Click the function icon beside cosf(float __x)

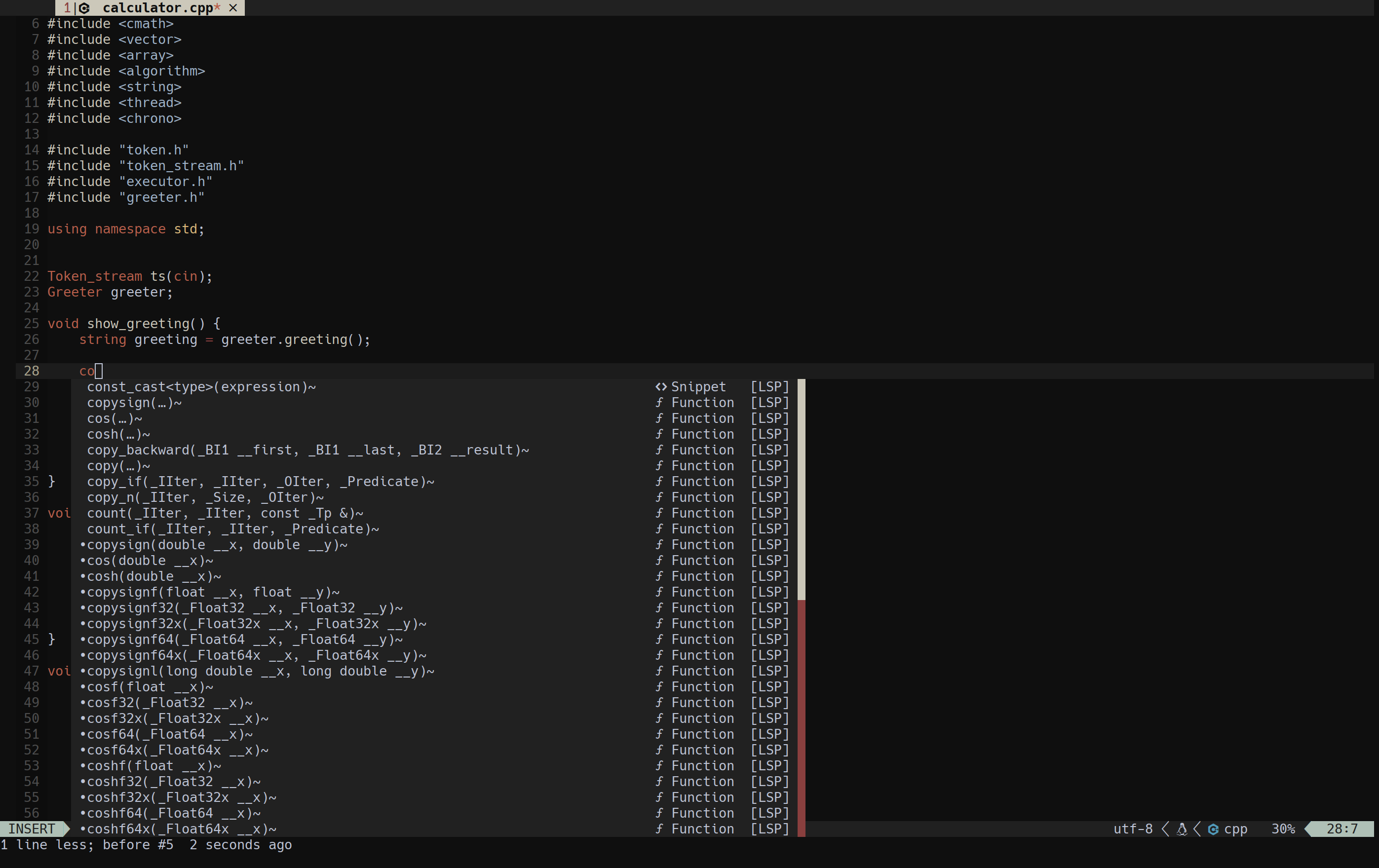coord(659,686)
